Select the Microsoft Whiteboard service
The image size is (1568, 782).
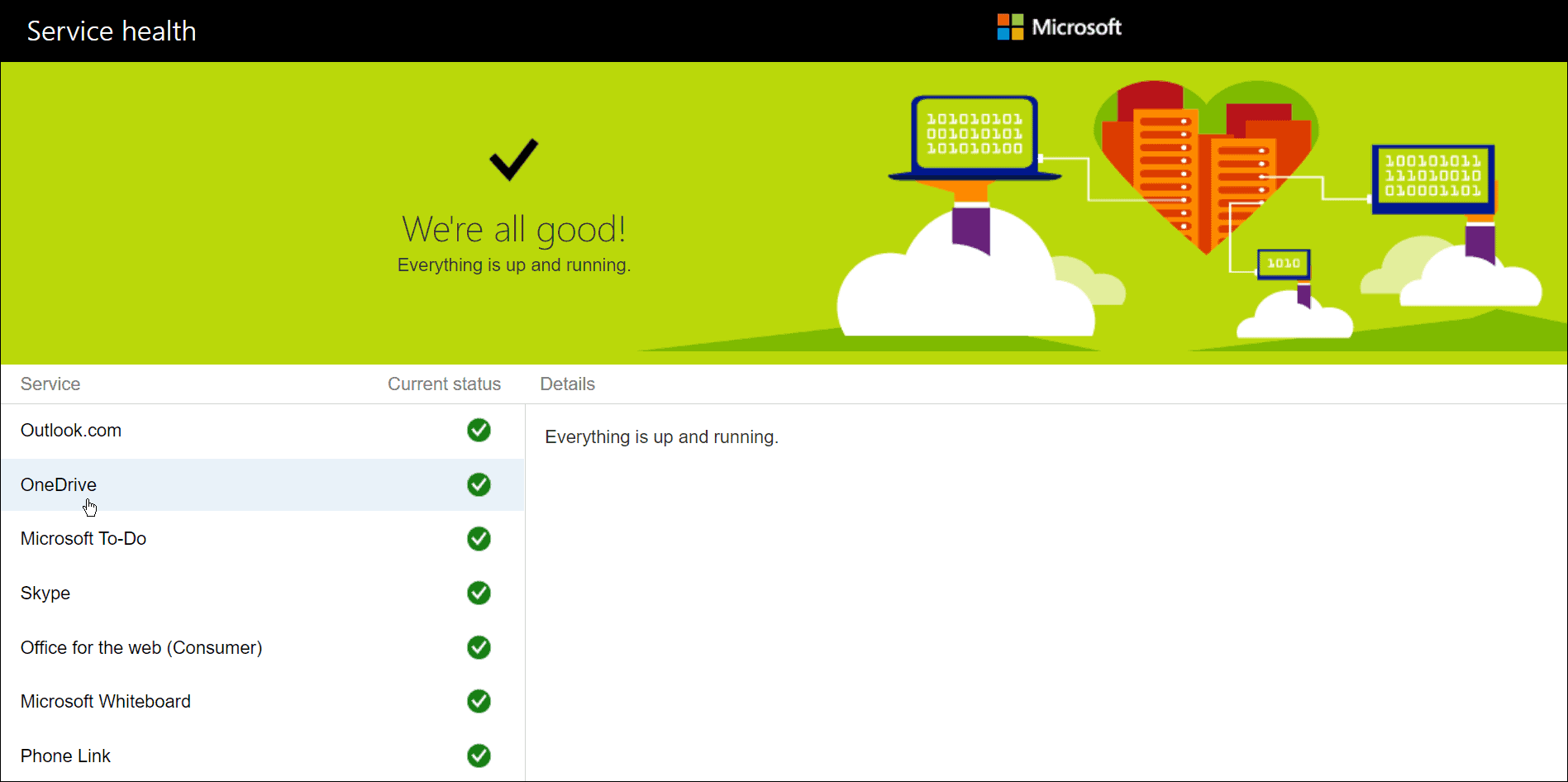tap(263, 701)
